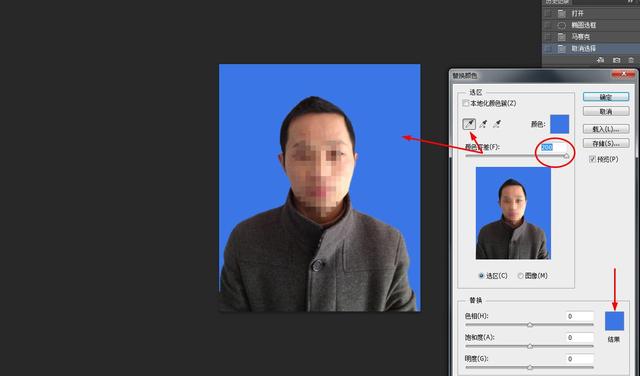Confirm with the 确定 button
This screenshot has height=376, width=640.
click(x=606, y=97)
